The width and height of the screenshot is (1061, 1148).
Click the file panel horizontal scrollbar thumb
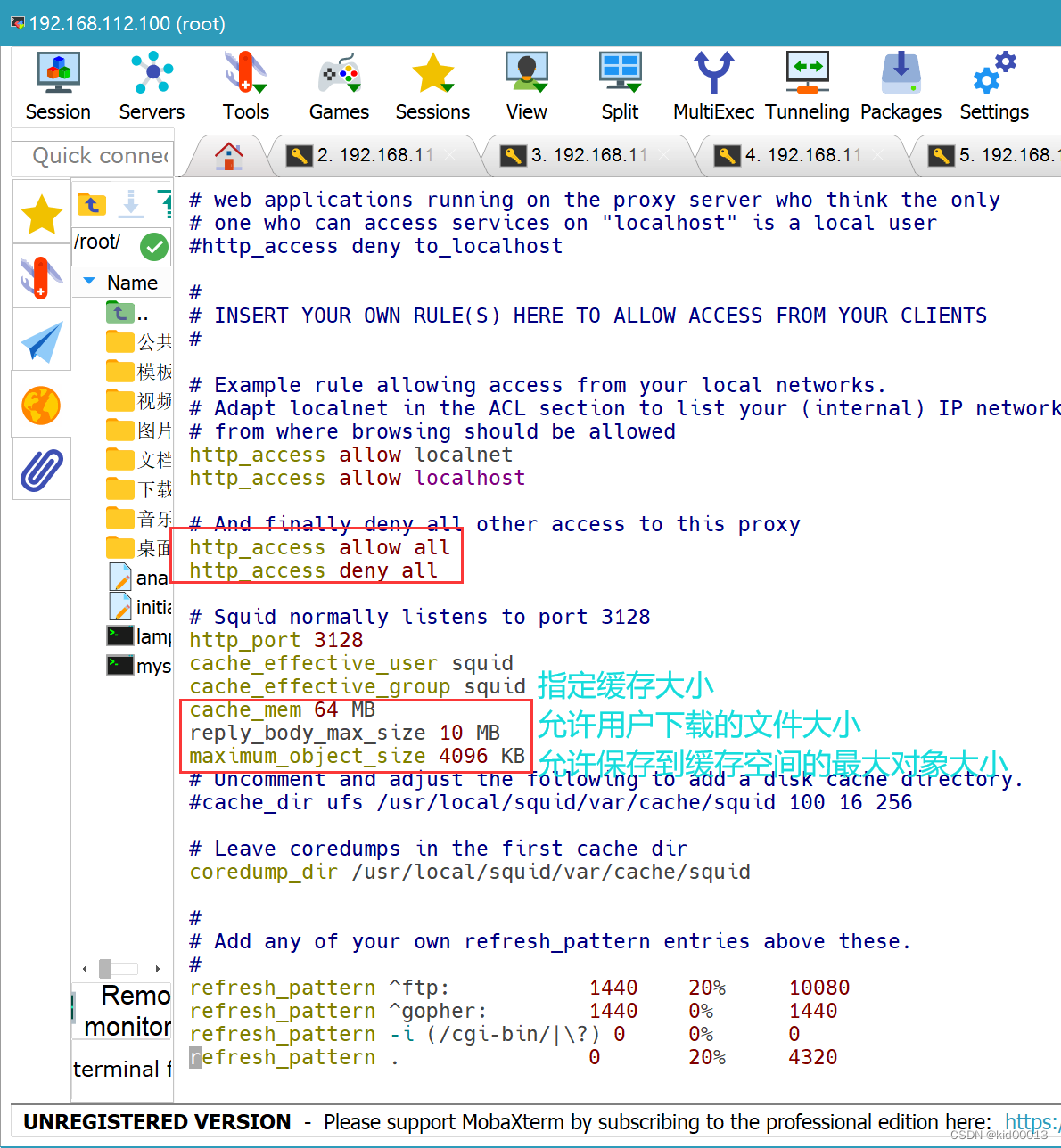click(x=105, y=968)
